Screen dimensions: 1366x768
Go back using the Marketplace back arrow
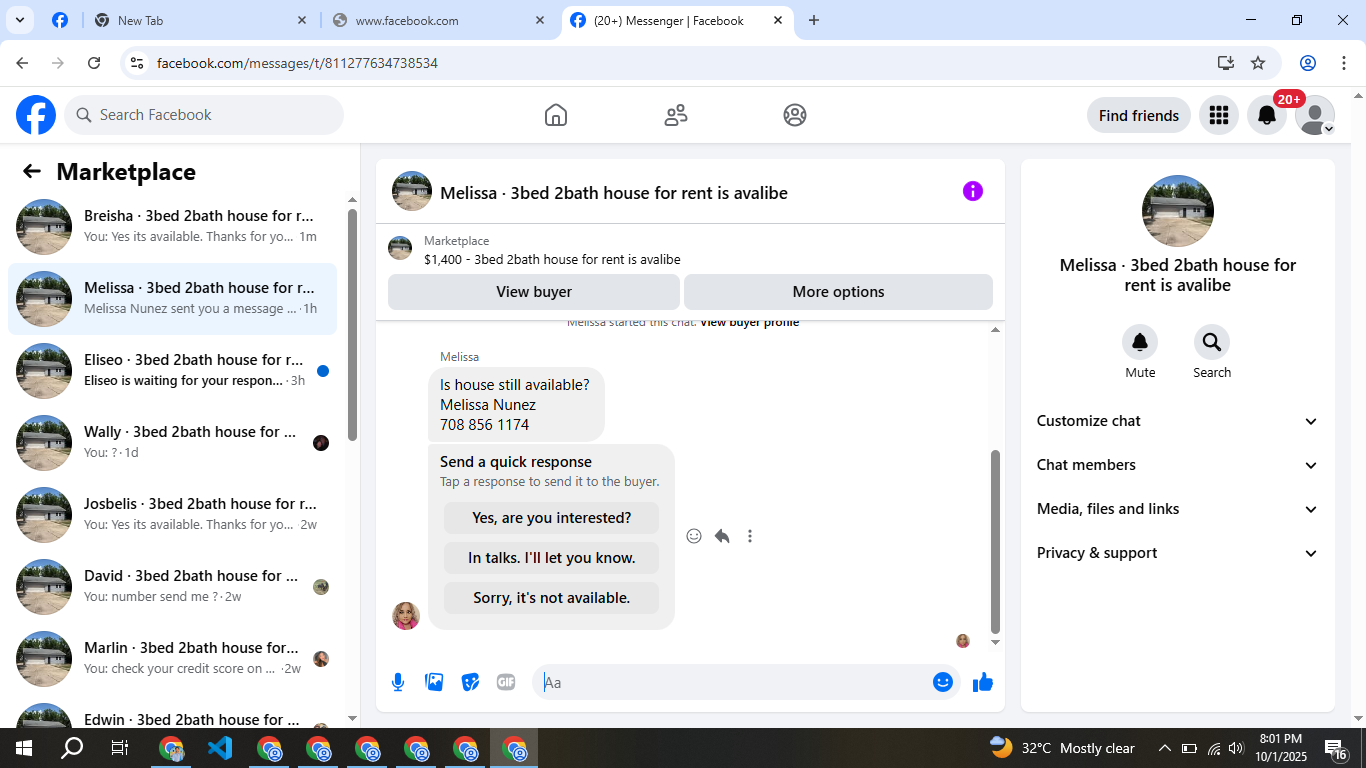point(32,171)
